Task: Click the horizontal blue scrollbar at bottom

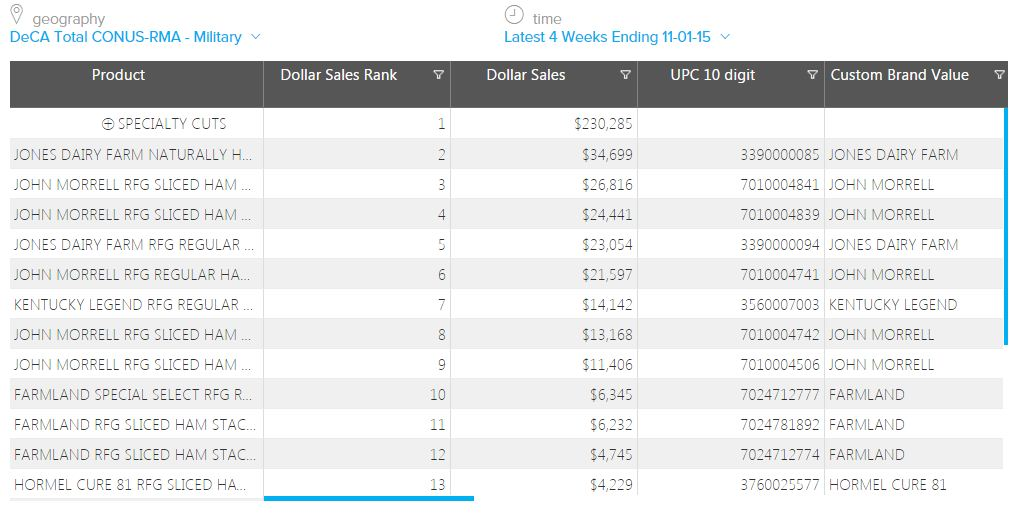Action: coord(368,497)
